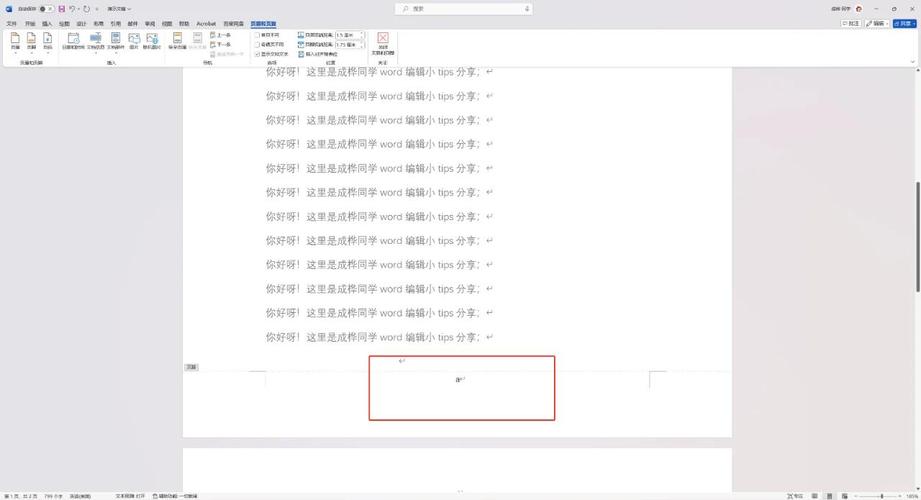Image resolution: width=921 pixels, height=500 pixels.
Task: Click the Search box in title bar
Action: [x=463, y=9]
